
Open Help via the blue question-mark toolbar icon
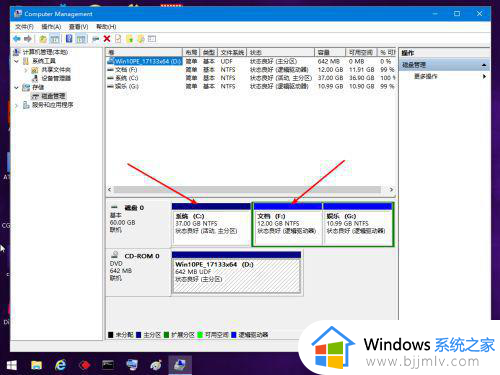(69, 39)
